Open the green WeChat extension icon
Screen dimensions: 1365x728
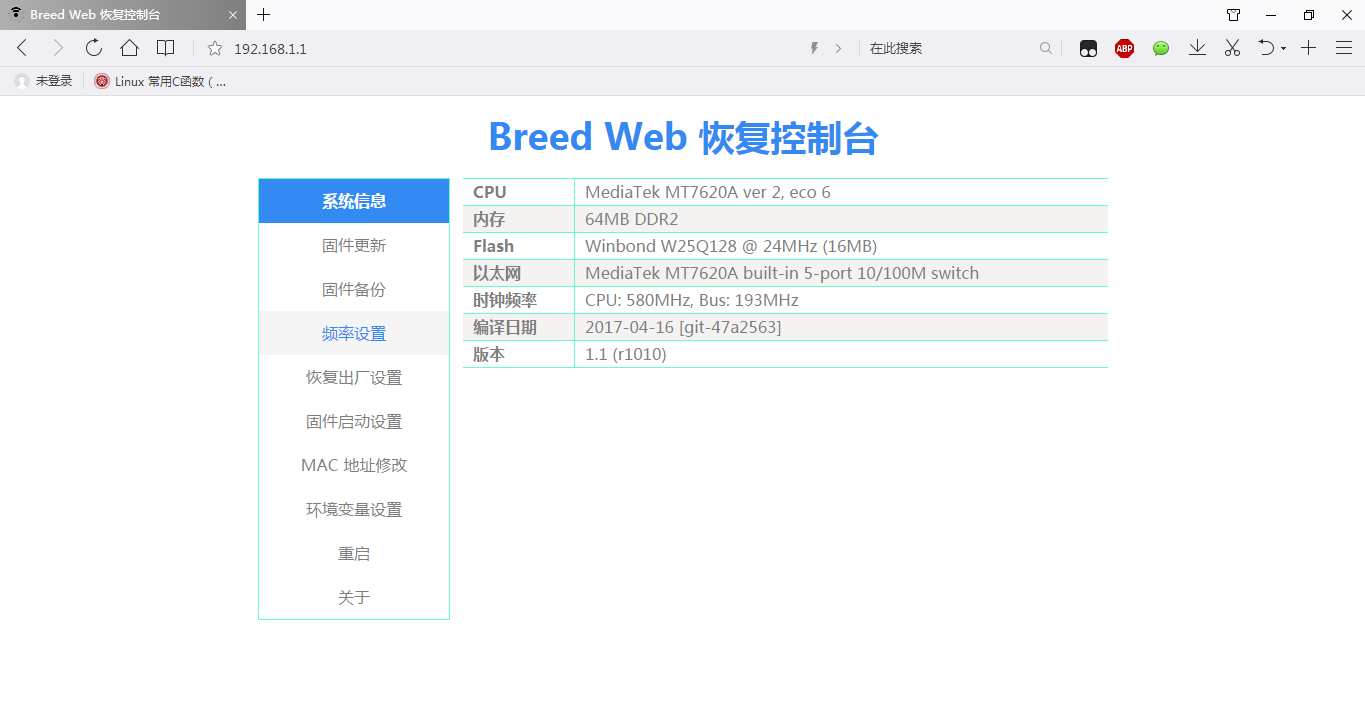(1160, 48)
